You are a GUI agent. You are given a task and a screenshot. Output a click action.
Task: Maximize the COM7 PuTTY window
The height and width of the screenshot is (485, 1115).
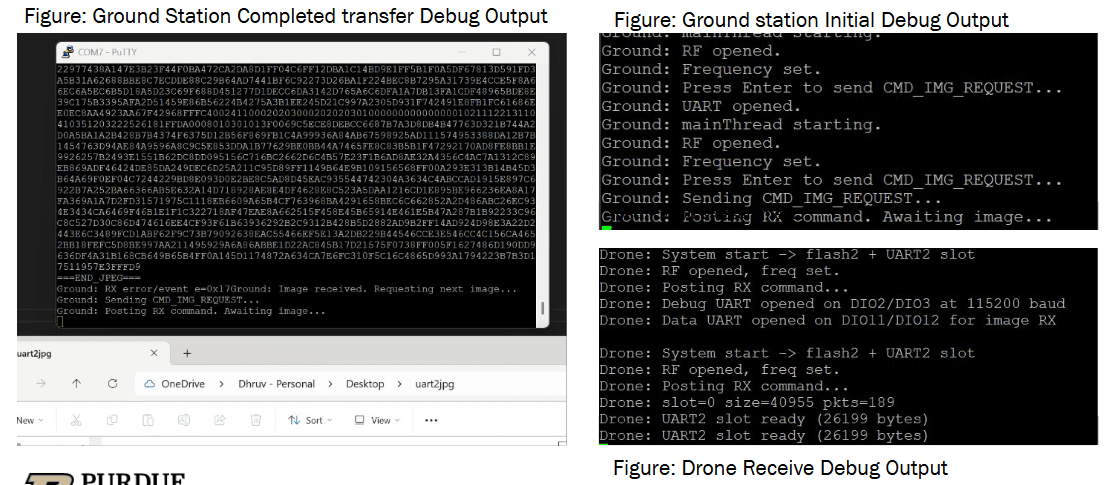coord(496,53)
